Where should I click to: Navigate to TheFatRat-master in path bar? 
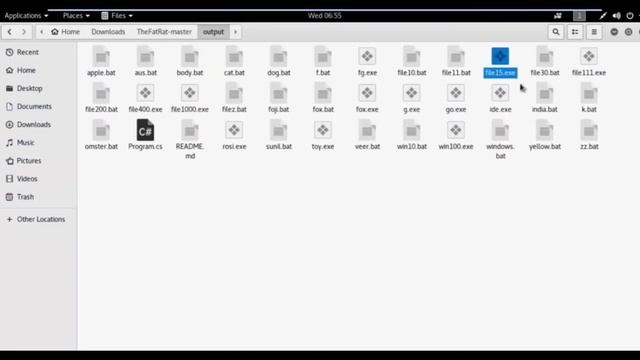tap(164, 32)
